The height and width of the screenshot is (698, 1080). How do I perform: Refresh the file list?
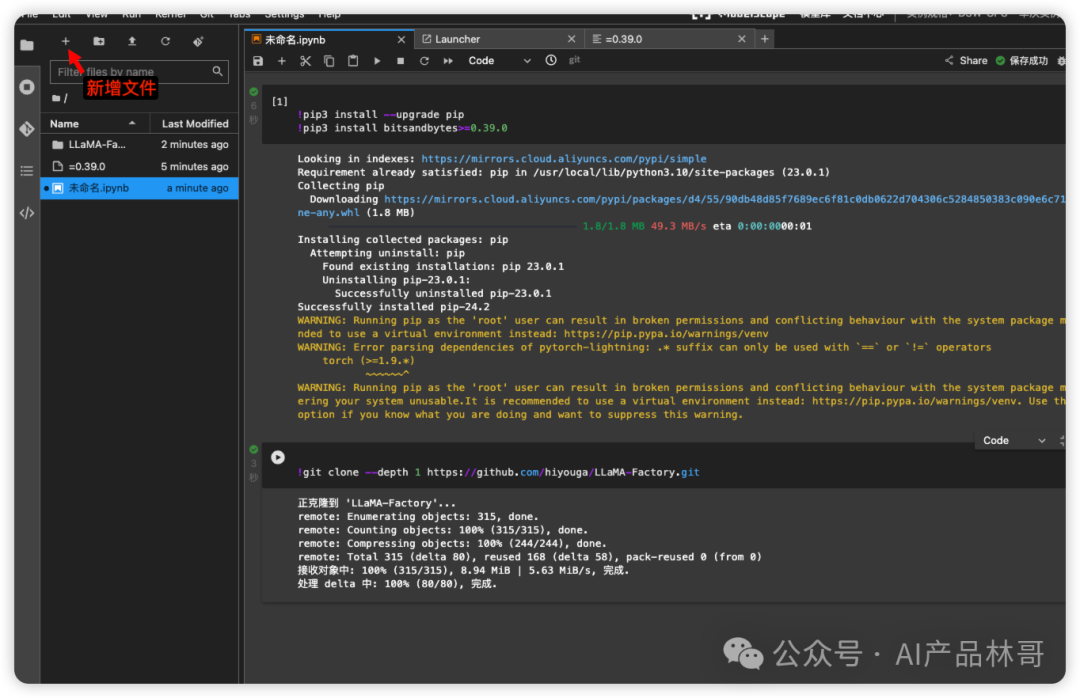[165, 41]
